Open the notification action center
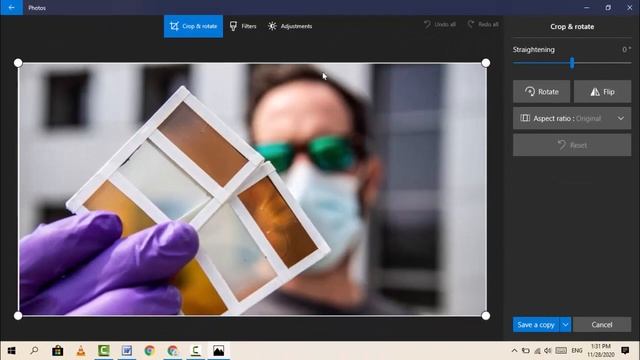The width and height of the screenshot is (640, 360). tap(625, 350)
